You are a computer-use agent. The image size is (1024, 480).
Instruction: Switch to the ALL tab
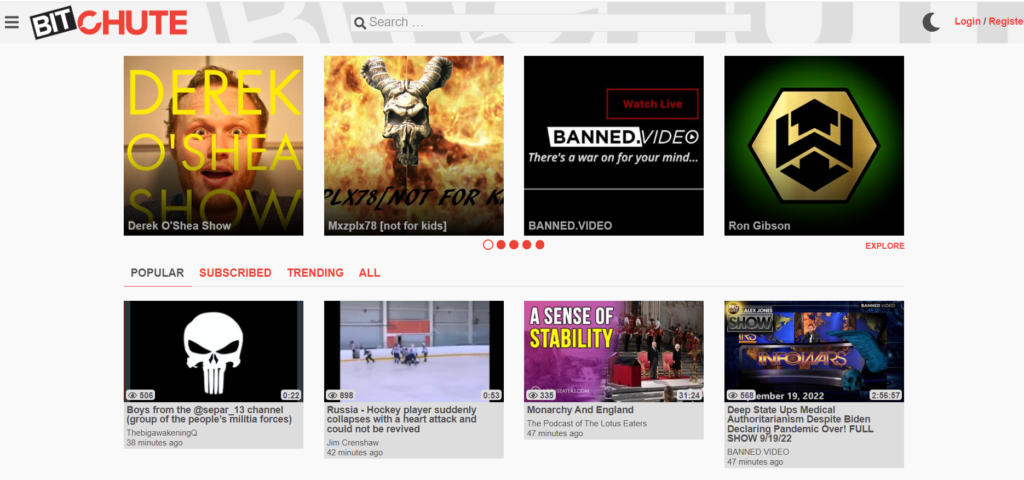369,273
